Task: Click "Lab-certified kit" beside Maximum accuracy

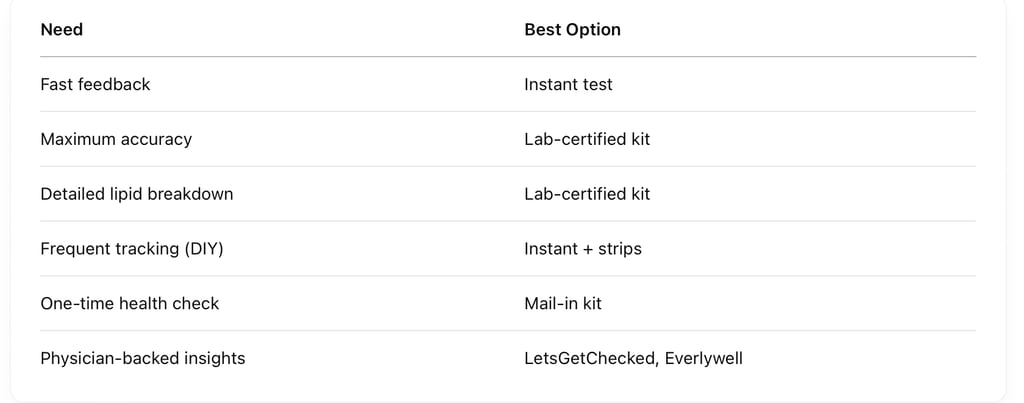Action: click(x=587, y=139)
